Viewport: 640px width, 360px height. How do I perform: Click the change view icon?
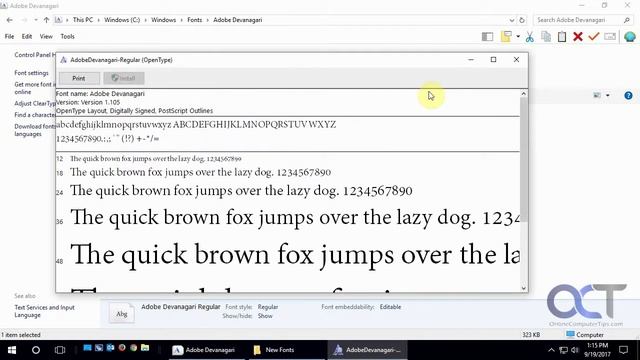point(597,96)
